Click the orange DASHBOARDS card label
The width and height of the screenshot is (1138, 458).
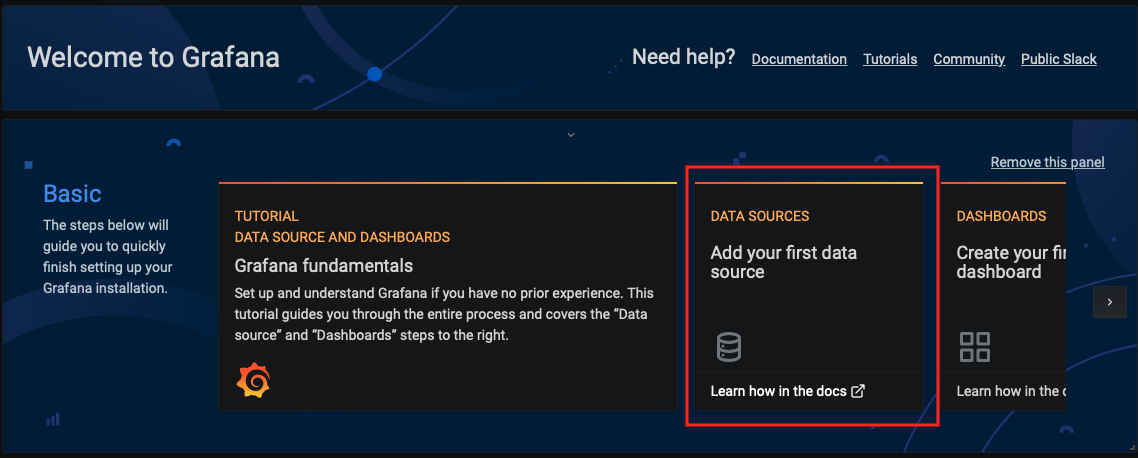(x=1001, y=216)
